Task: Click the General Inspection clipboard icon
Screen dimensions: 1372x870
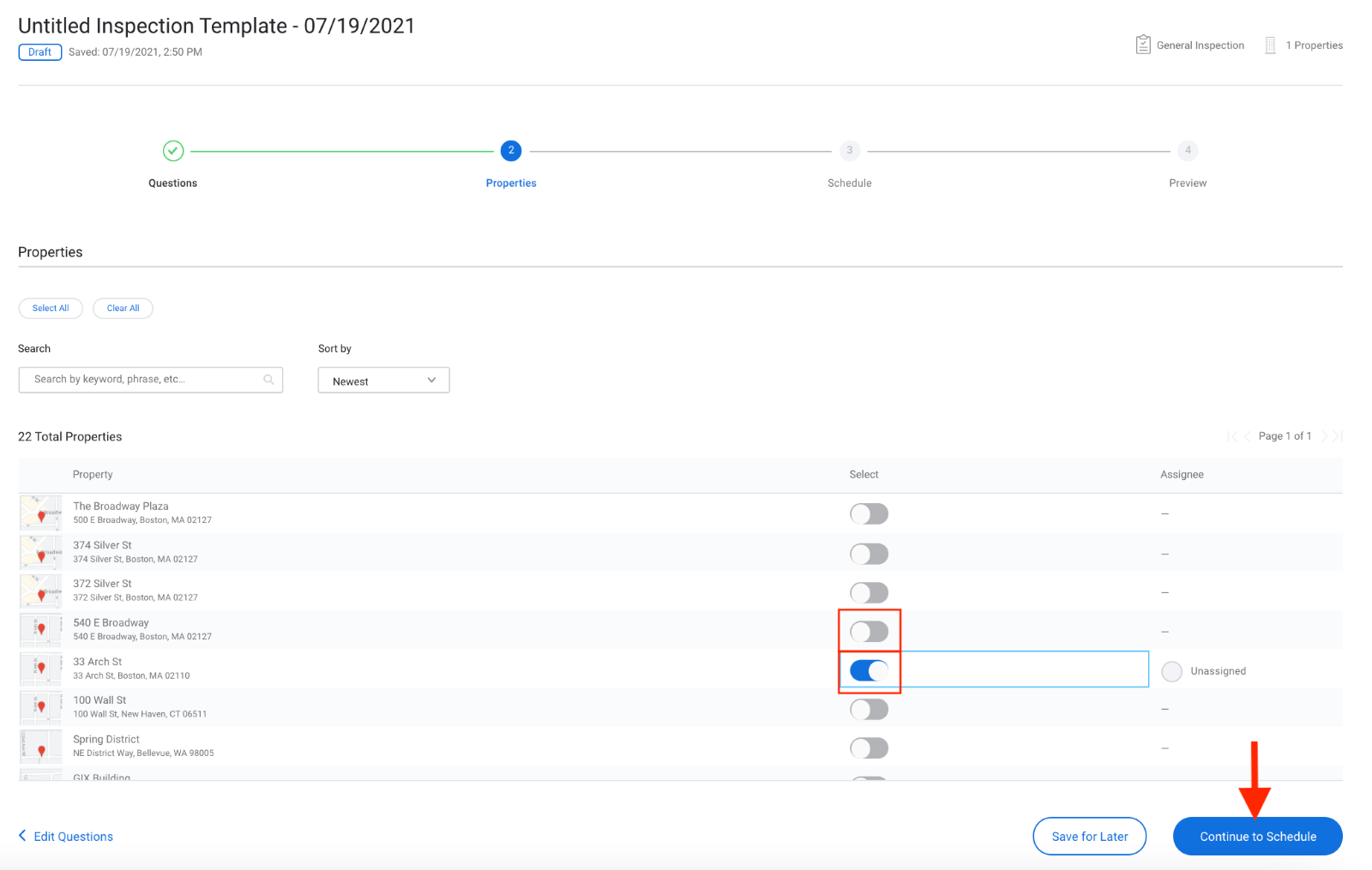Action: pyautogui.click(x=1142, y=45)
